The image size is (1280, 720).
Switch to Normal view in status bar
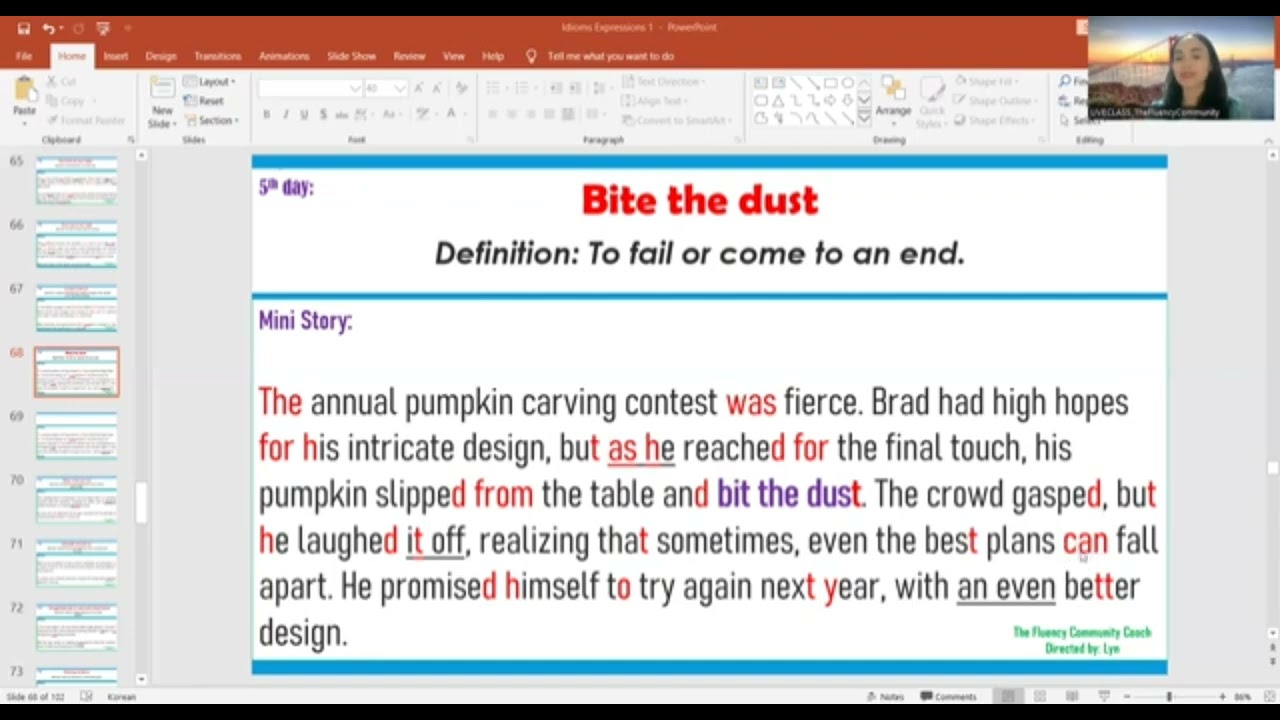[1008, 696]
